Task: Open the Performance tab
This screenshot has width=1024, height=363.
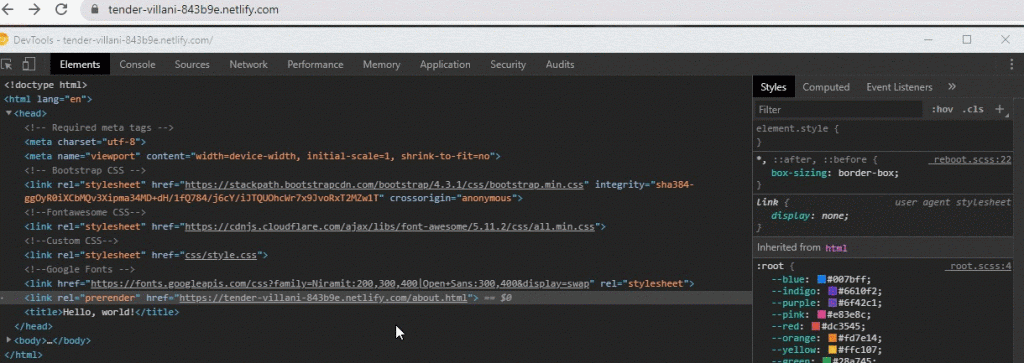Action: [x=315, y=64]
